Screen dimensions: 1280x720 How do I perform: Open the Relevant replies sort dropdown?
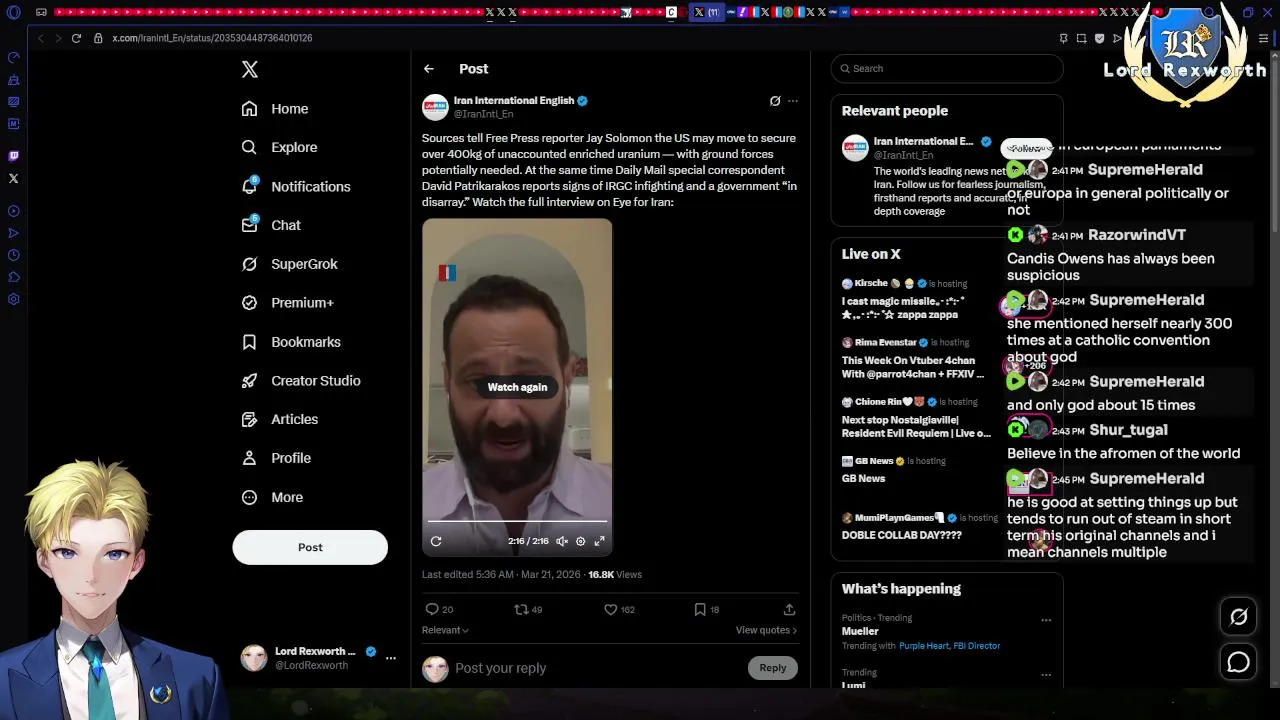[x=445, y=630]
